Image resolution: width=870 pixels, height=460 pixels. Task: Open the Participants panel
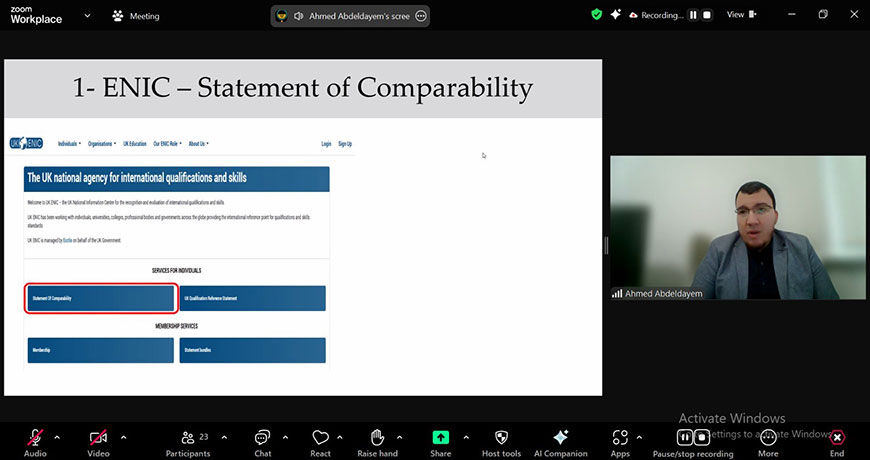coord(188,443)
